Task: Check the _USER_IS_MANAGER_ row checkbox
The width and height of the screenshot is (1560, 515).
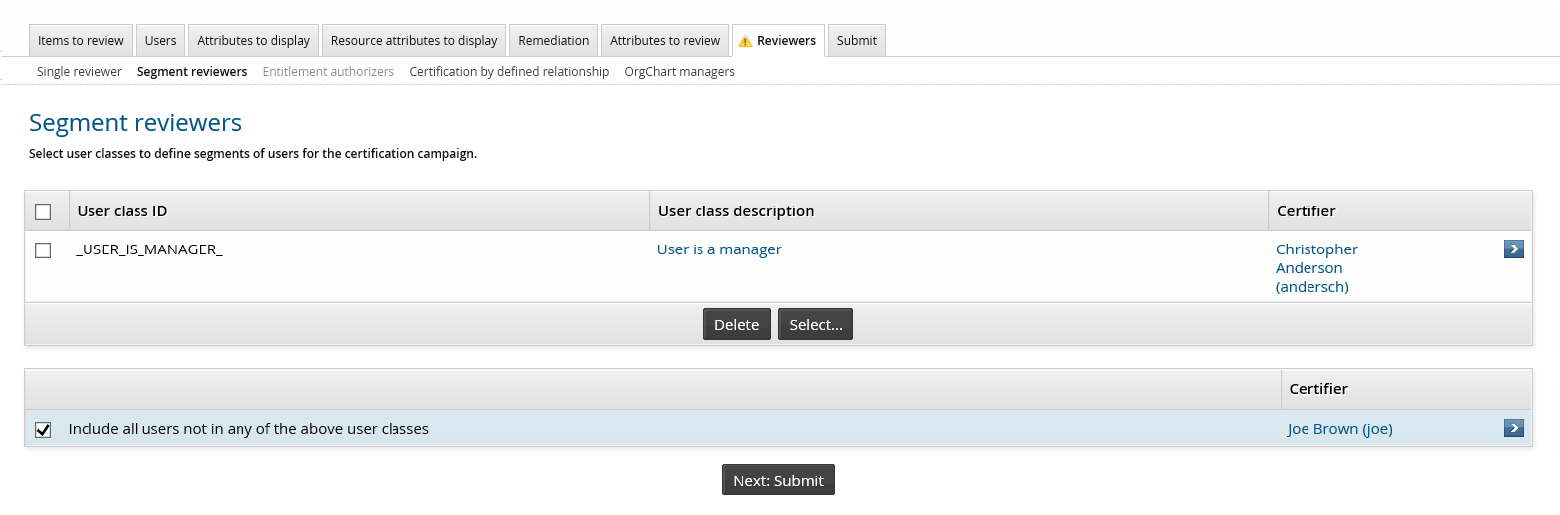Action: click(x=43, y=250)
